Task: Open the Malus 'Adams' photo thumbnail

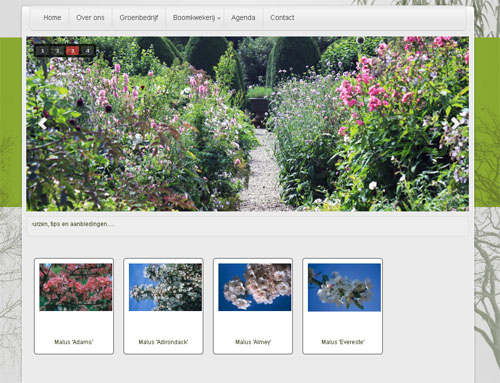Action: pyautogui.click(x=76, y=287)
